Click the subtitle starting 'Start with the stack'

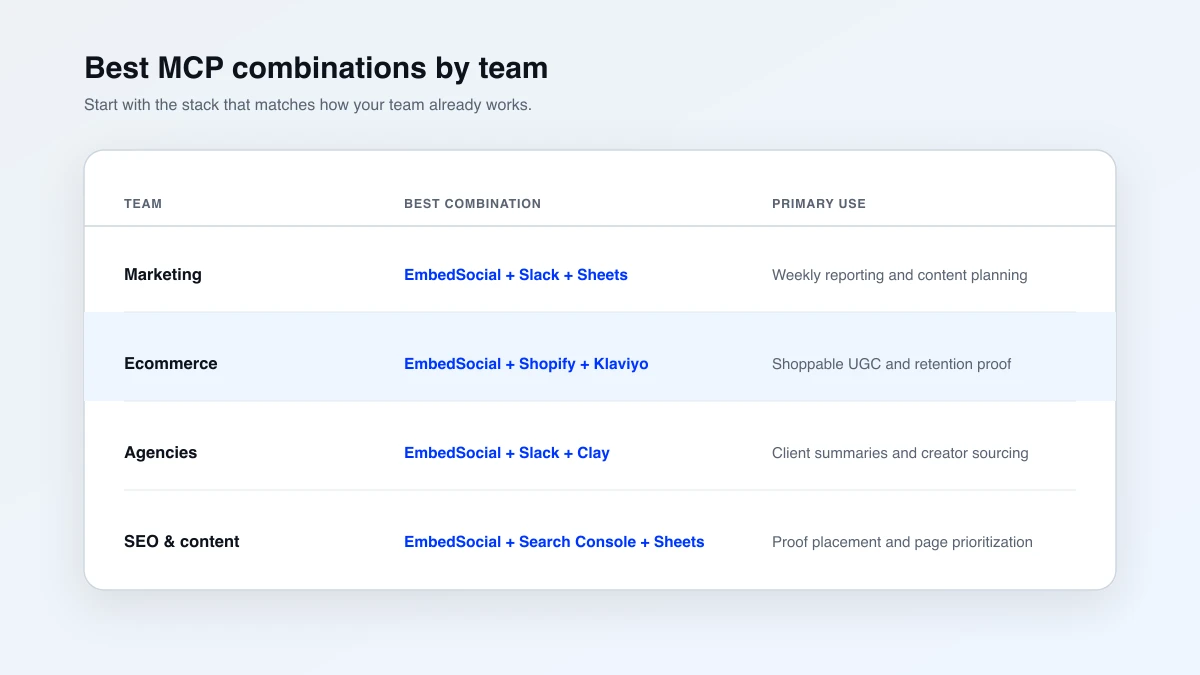click(x=308, y=105)
